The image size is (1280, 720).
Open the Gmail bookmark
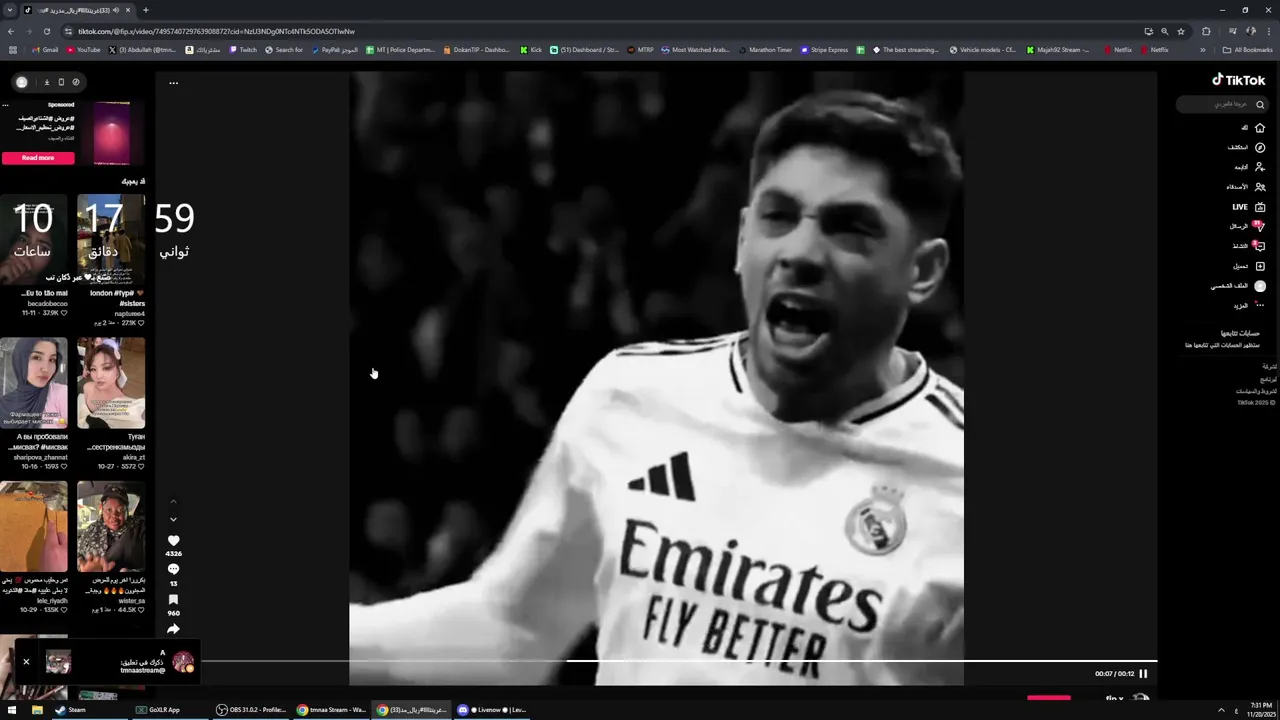coord(45,50)
